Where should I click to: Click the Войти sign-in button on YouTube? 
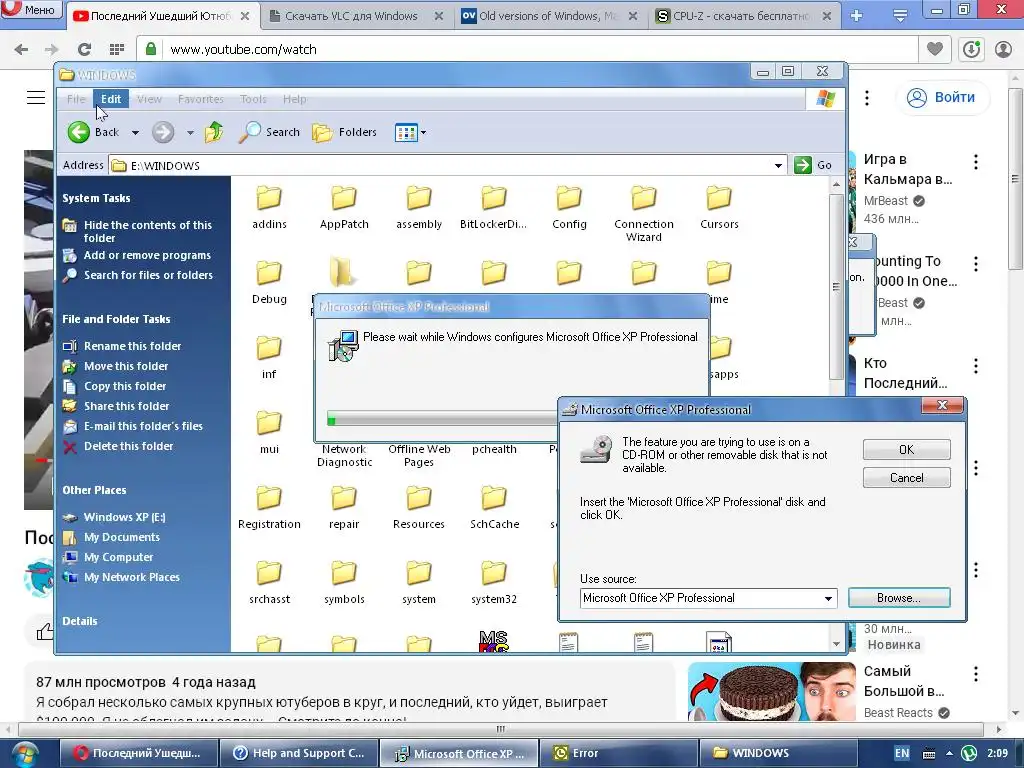click(941, 97)
